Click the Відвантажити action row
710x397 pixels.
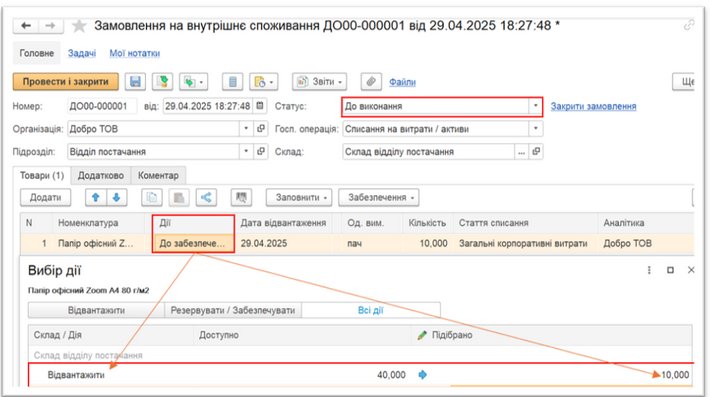360,375
